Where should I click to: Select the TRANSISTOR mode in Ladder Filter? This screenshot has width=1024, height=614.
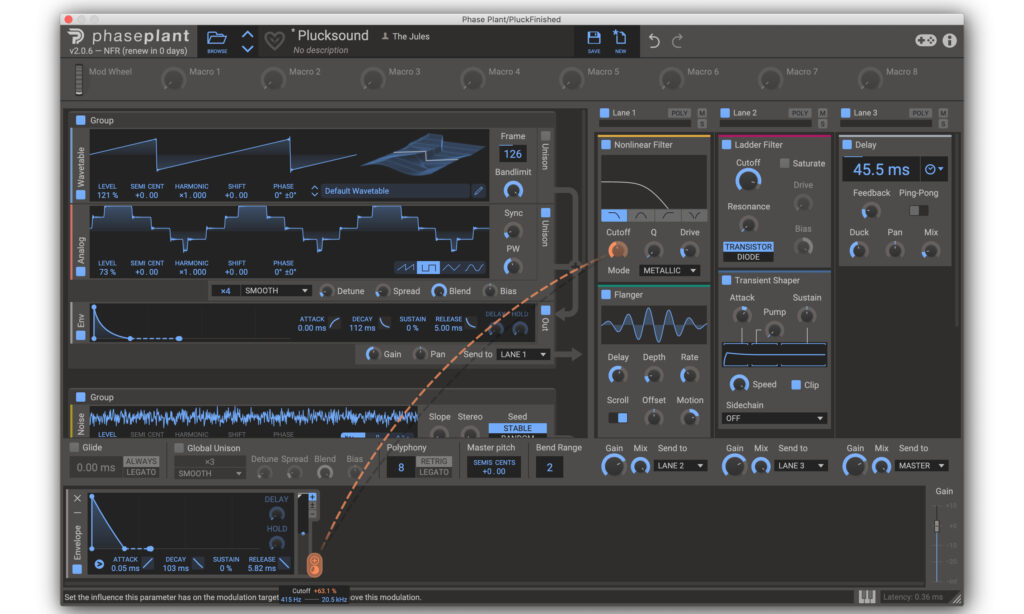748,247
